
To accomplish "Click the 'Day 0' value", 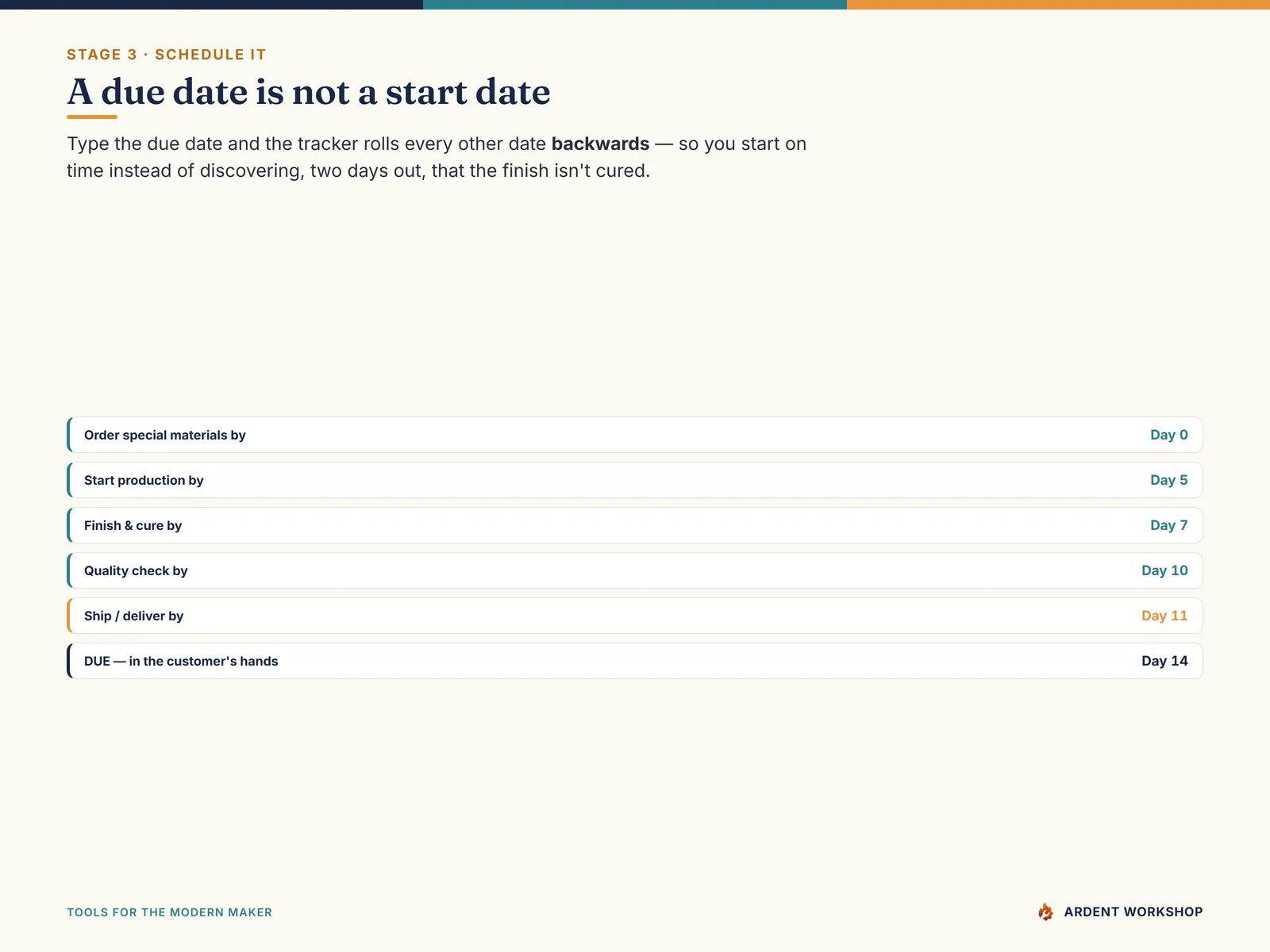I will (1169, 435).
